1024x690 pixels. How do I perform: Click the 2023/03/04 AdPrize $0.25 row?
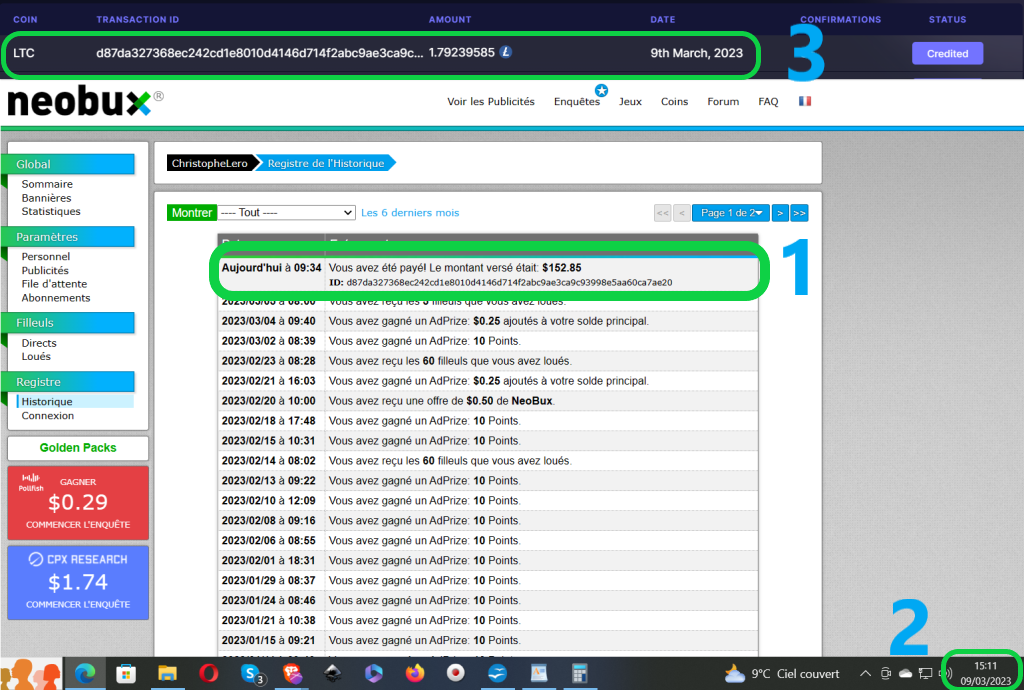click(x=488, y=321)
